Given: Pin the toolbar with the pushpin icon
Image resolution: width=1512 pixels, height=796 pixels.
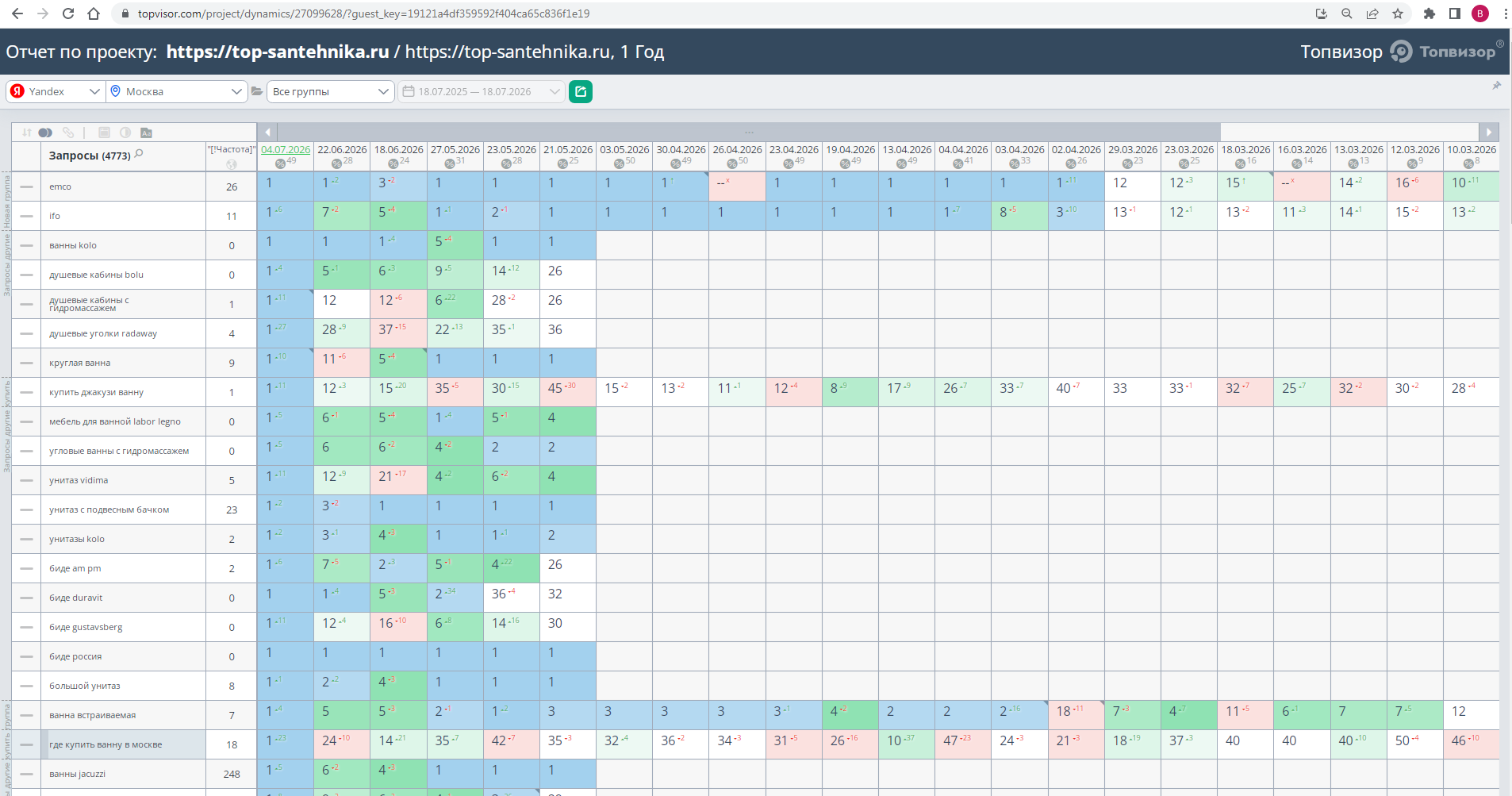Looking at the screenshot, I should [1496, 86].
